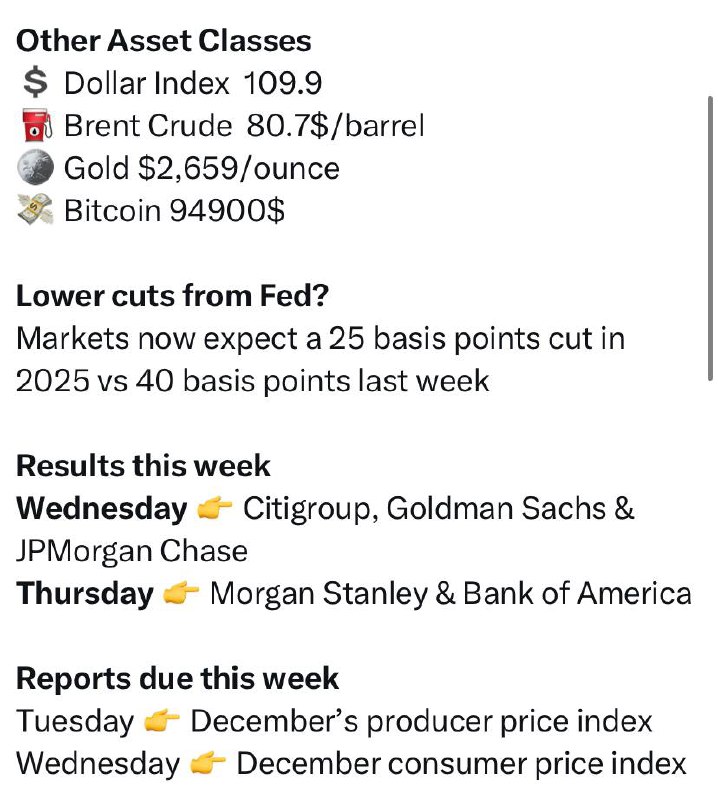Click the Gold $2,659/ounce text

click(202, 168)
